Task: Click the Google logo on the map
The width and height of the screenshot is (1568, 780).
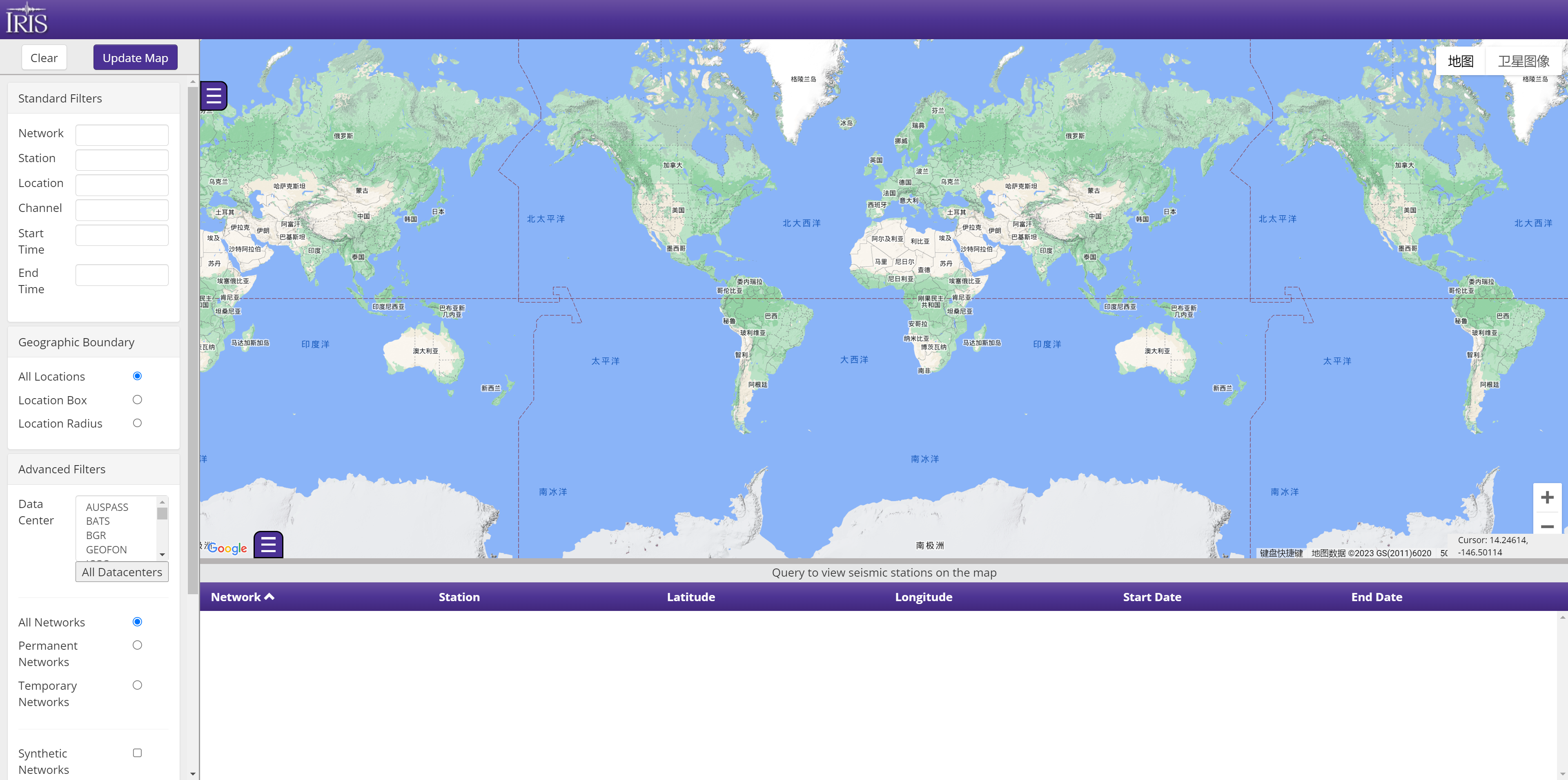Action: click(227, 548)
